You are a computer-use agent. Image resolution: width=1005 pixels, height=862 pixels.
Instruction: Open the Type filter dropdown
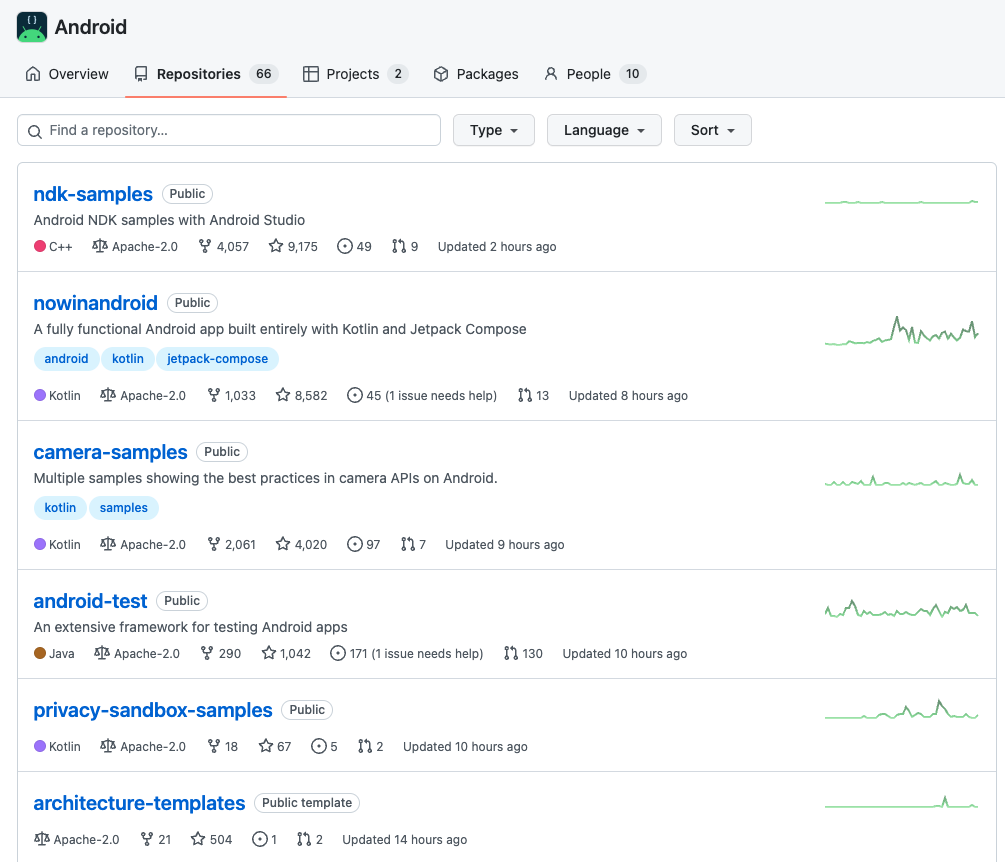[494, 130]
